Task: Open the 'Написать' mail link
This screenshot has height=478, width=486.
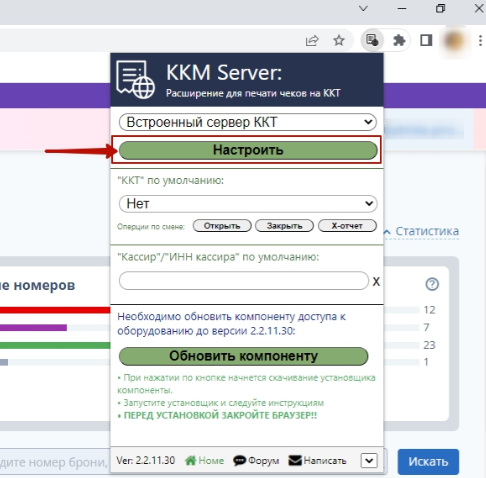Action: pyautogui.click(x=317, y=461)
